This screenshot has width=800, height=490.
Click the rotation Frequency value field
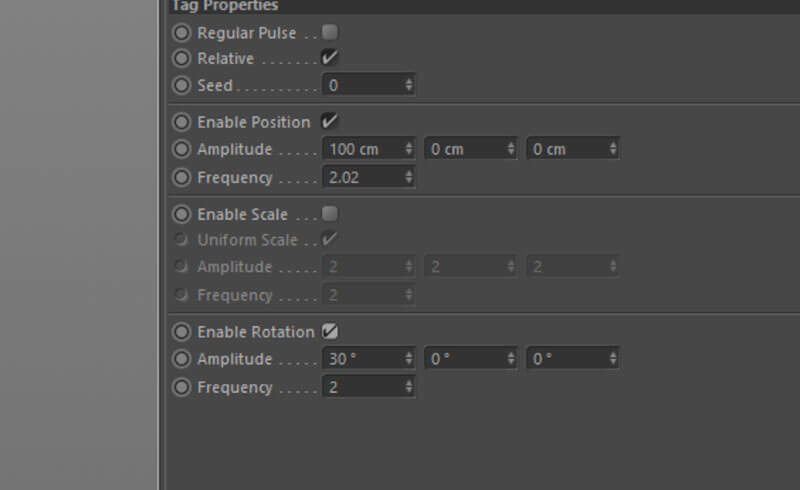[x=362, y=387]
